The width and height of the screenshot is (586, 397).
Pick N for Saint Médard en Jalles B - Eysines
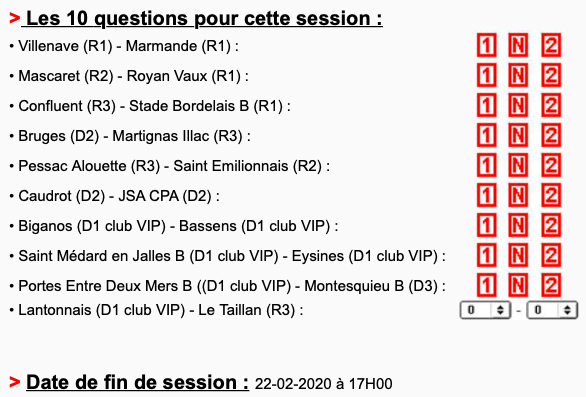pos(518,255)
